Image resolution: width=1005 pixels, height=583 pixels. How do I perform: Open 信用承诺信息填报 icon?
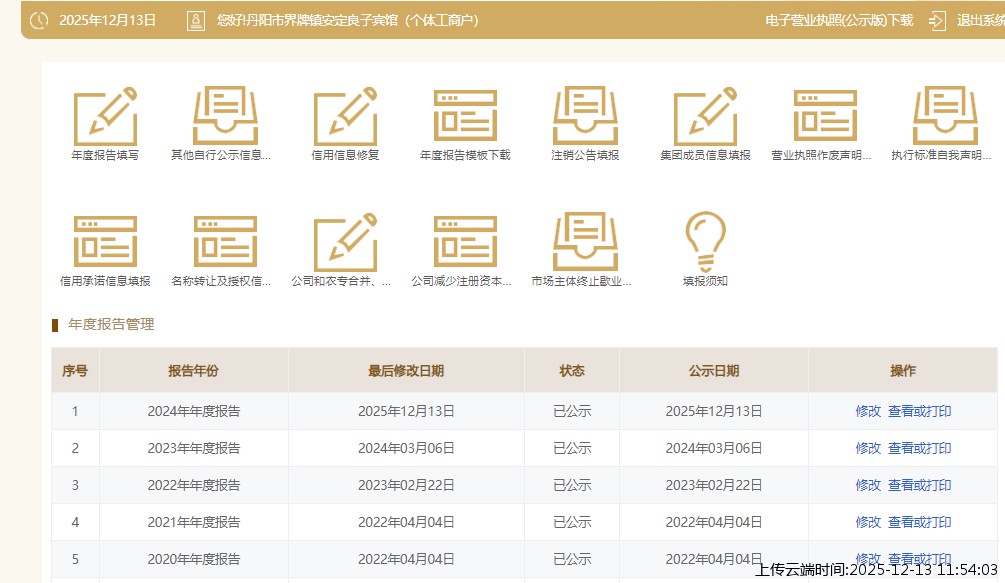[105, 242]
